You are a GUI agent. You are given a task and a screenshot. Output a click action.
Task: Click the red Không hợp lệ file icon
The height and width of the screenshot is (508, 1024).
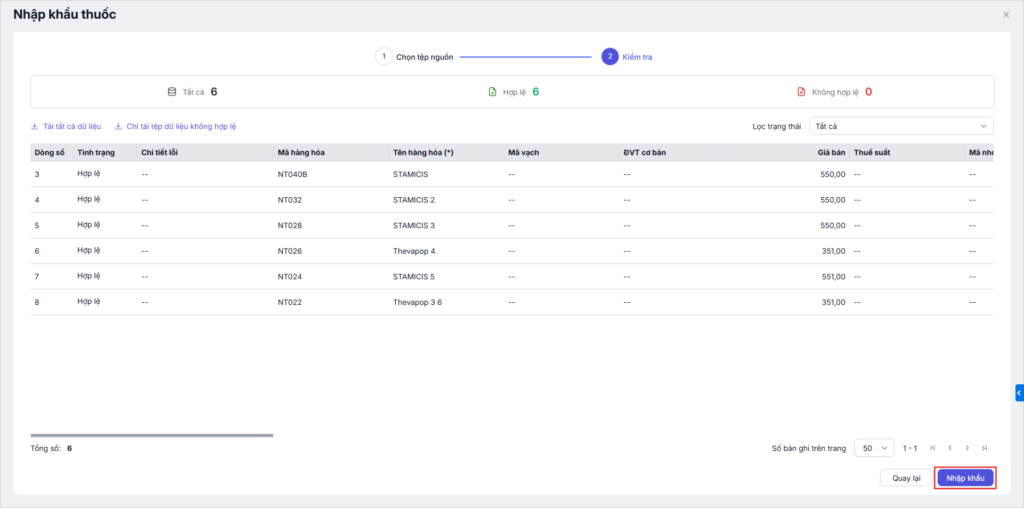coord(801,92)
